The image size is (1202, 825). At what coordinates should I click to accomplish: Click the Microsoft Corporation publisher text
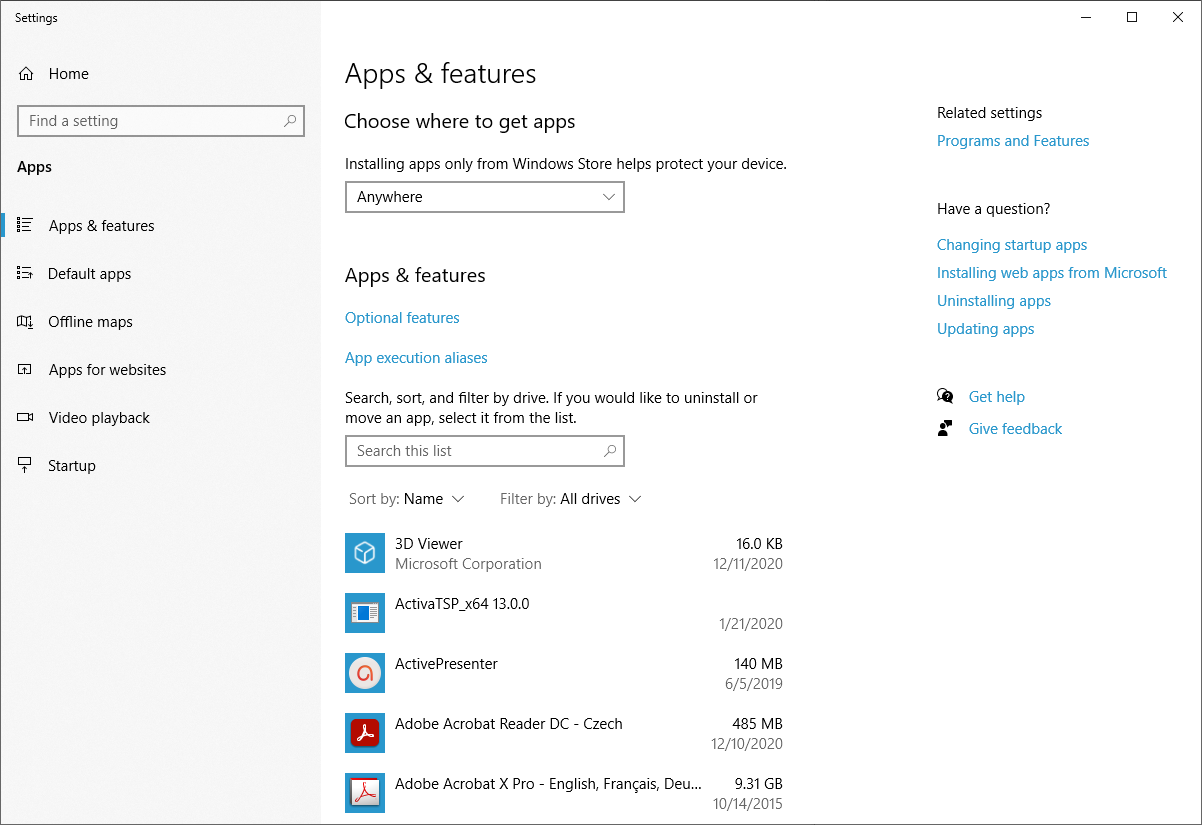click(x=468, y=564)
